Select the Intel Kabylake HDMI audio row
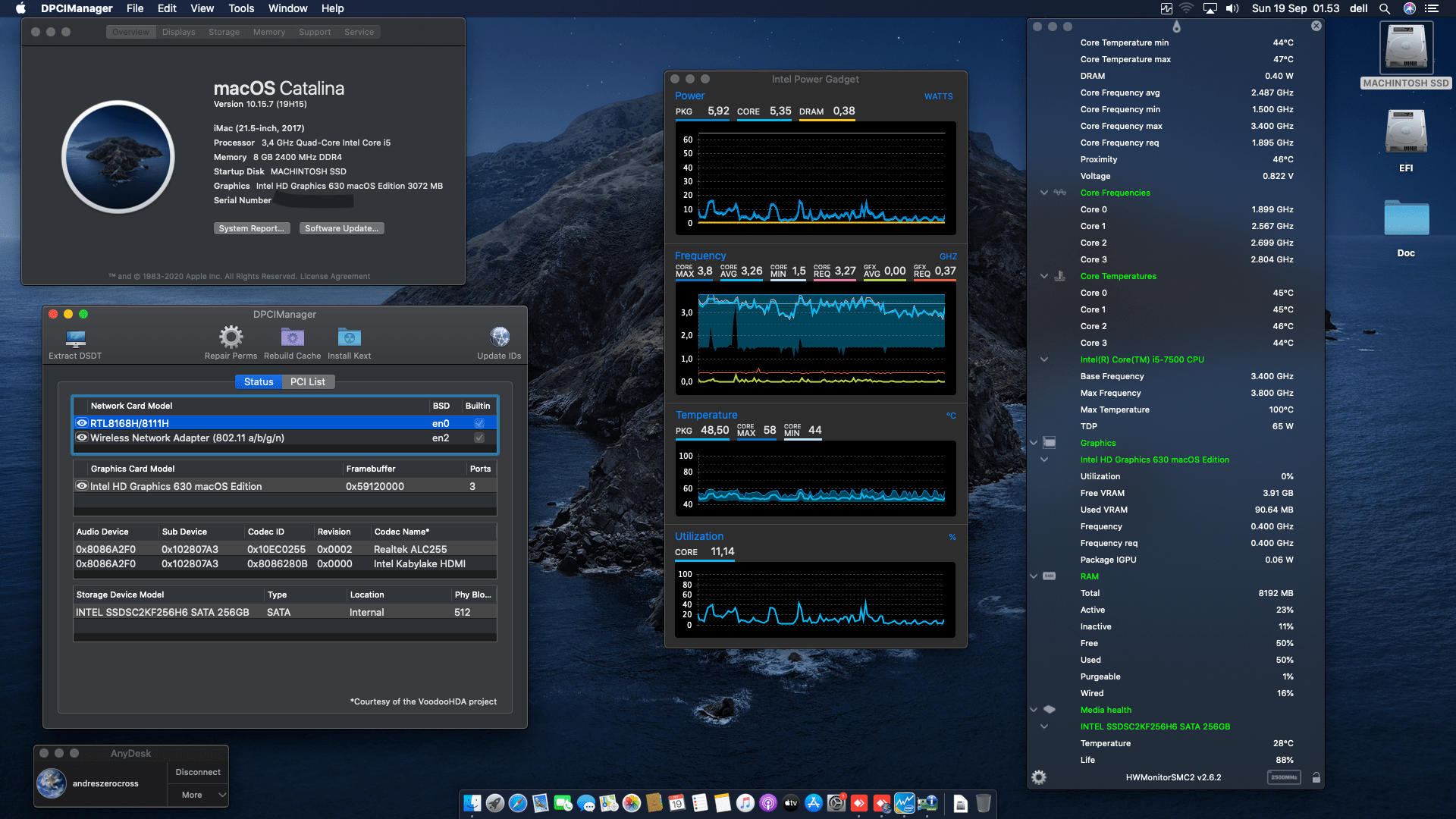Screen dimensions: 1456x819 [285, 563]
